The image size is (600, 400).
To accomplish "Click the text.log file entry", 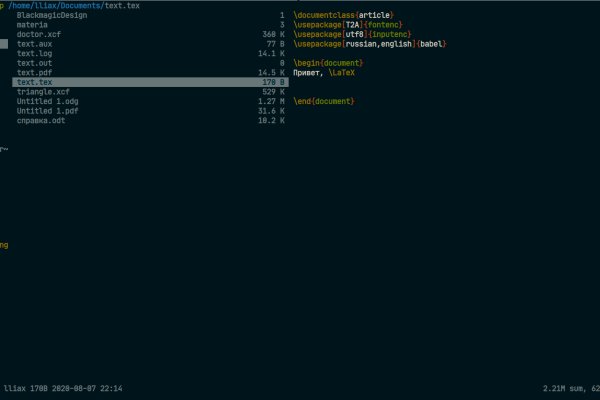I will click(34, 54).
